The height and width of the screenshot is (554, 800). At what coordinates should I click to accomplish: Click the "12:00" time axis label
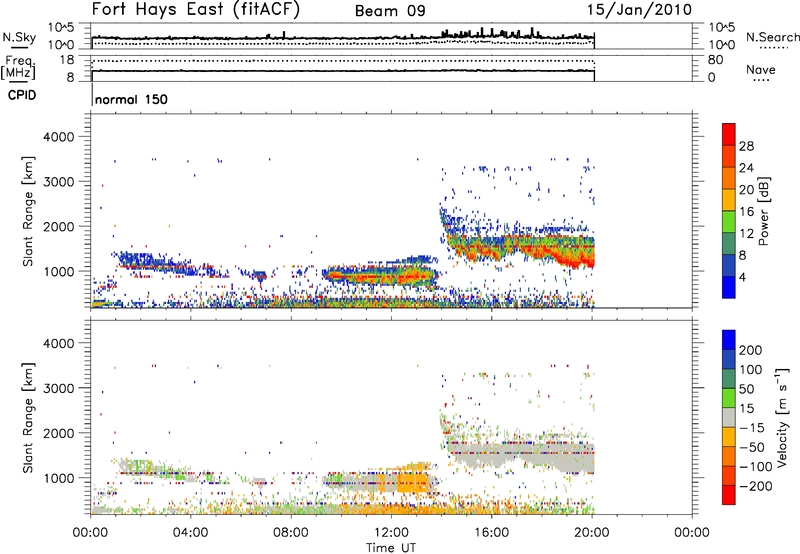coord(391,533)
